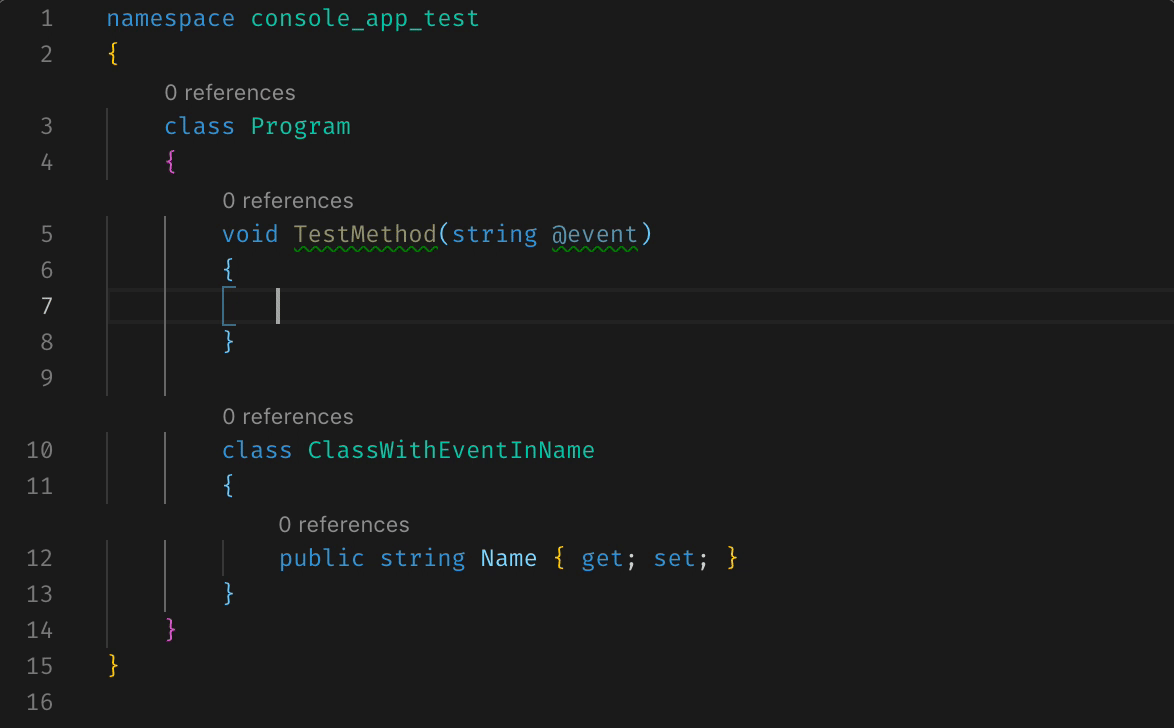Click "0 references" above ClassWithEventInName

[x=288, y=416]
